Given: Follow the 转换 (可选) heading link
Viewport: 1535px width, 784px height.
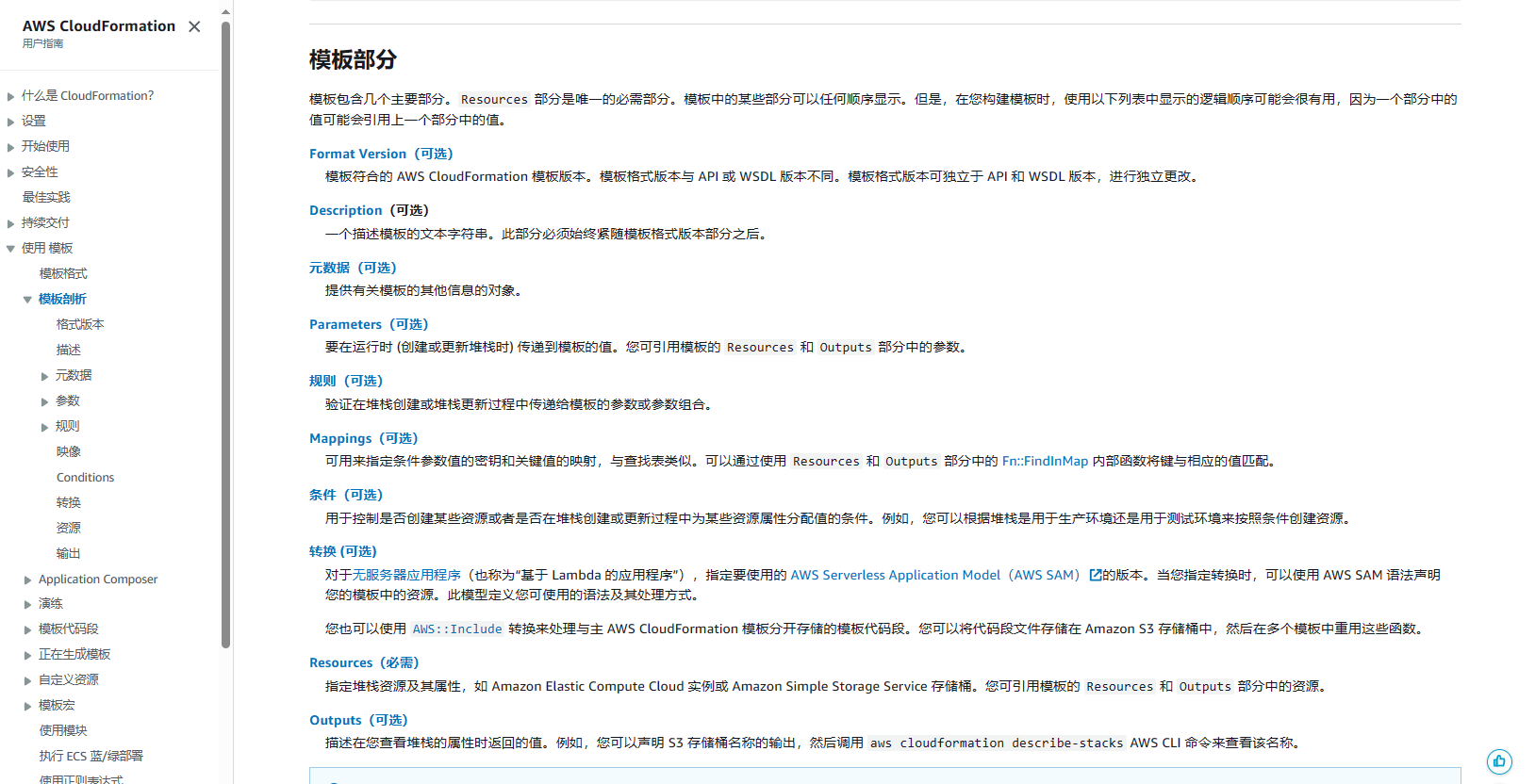Looking at the screenshot, I should [343, 551].
